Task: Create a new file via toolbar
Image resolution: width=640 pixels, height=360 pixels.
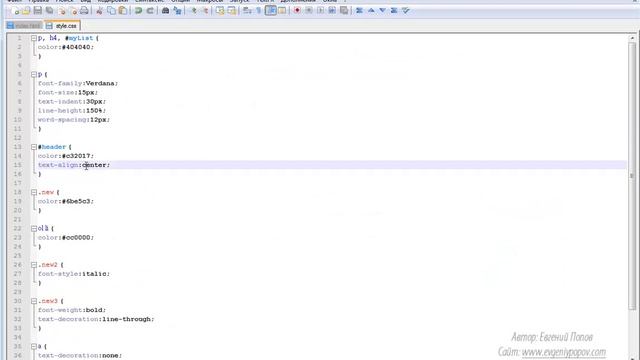Action: tap(16, 11)
